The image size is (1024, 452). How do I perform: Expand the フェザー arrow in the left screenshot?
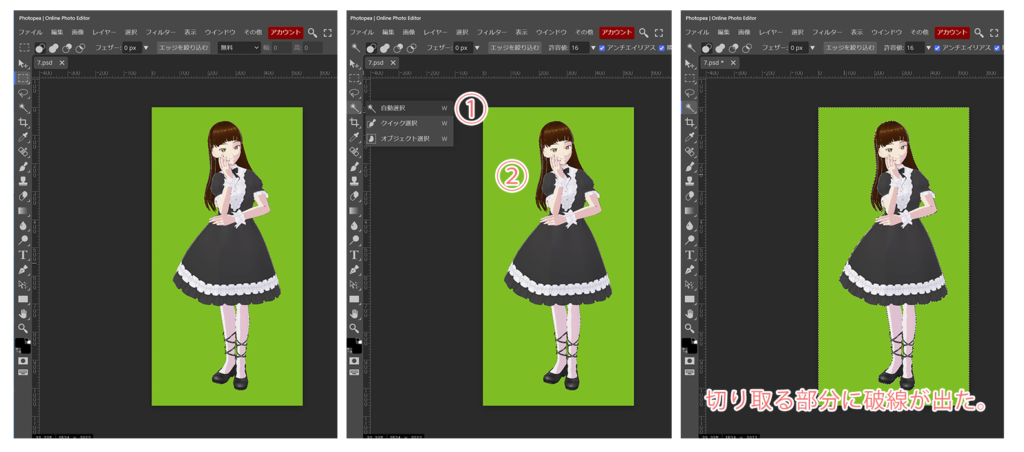[146, 48]
